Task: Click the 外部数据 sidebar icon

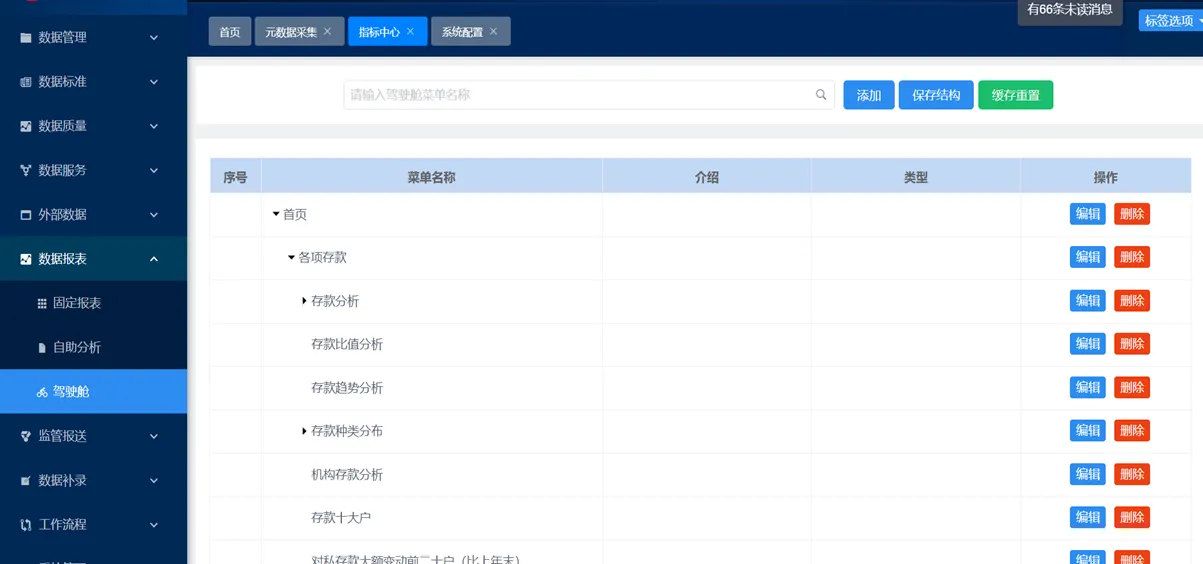Action: (26, 215)
